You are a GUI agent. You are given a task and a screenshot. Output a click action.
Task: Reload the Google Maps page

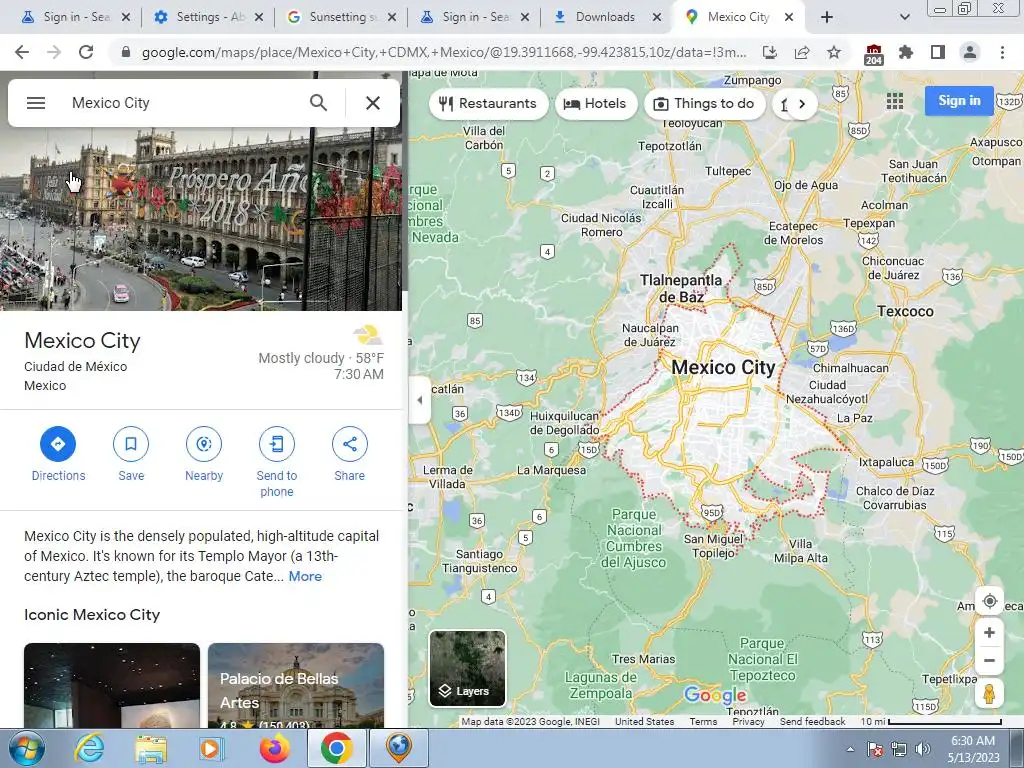86,52
